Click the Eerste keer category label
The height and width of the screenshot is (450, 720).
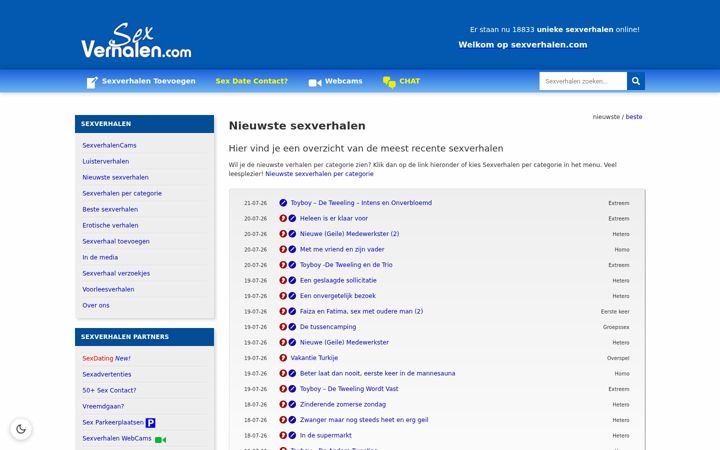pyautogui.click(x=615, y=312)
